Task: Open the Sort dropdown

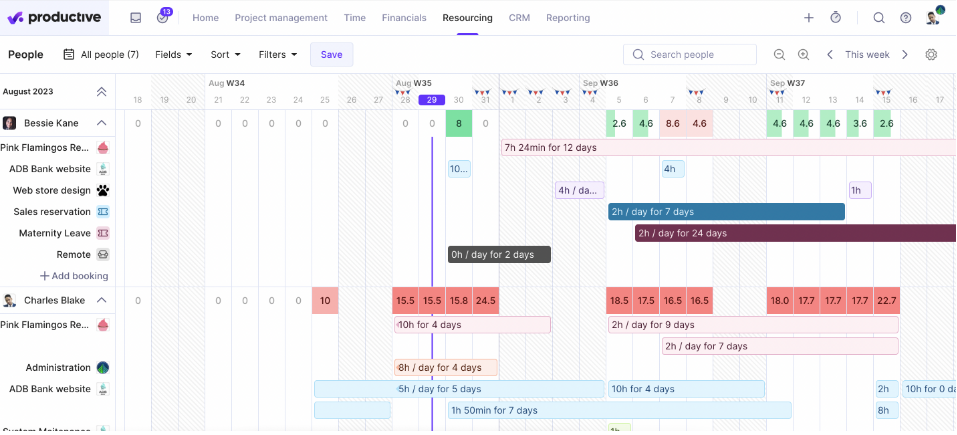Action: point(226,55)
